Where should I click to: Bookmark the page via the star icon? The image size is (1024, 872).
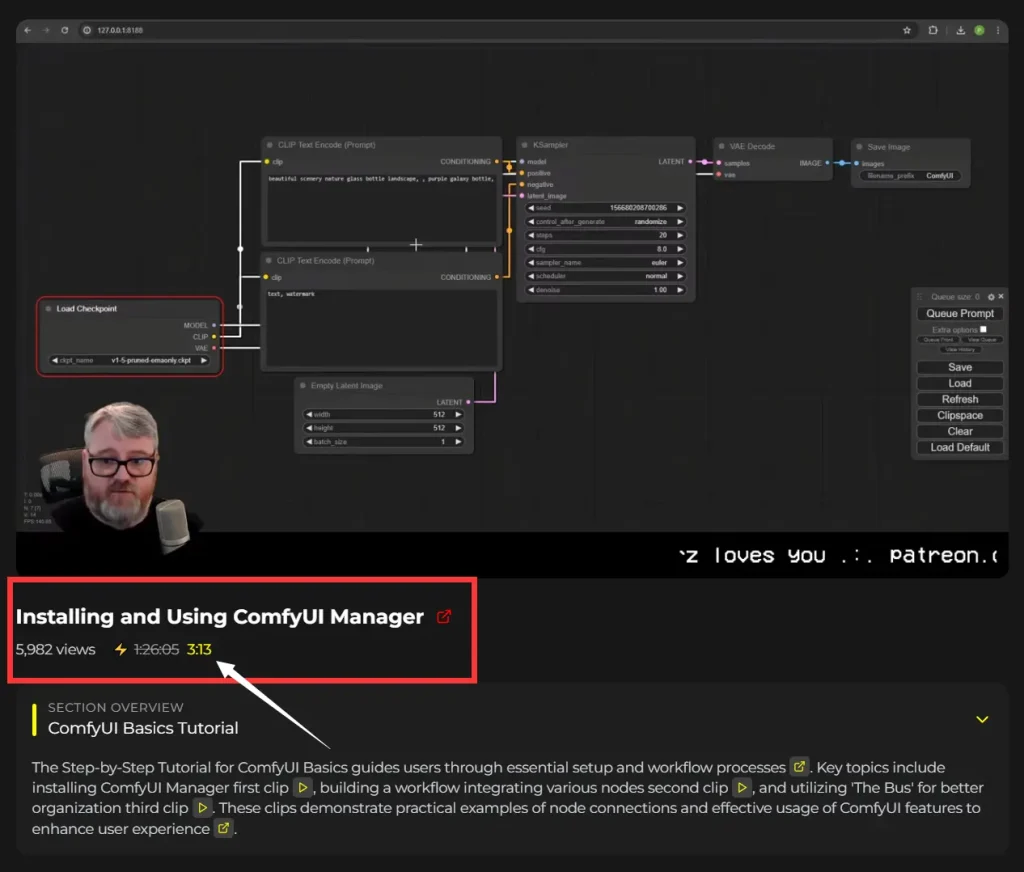906,30
